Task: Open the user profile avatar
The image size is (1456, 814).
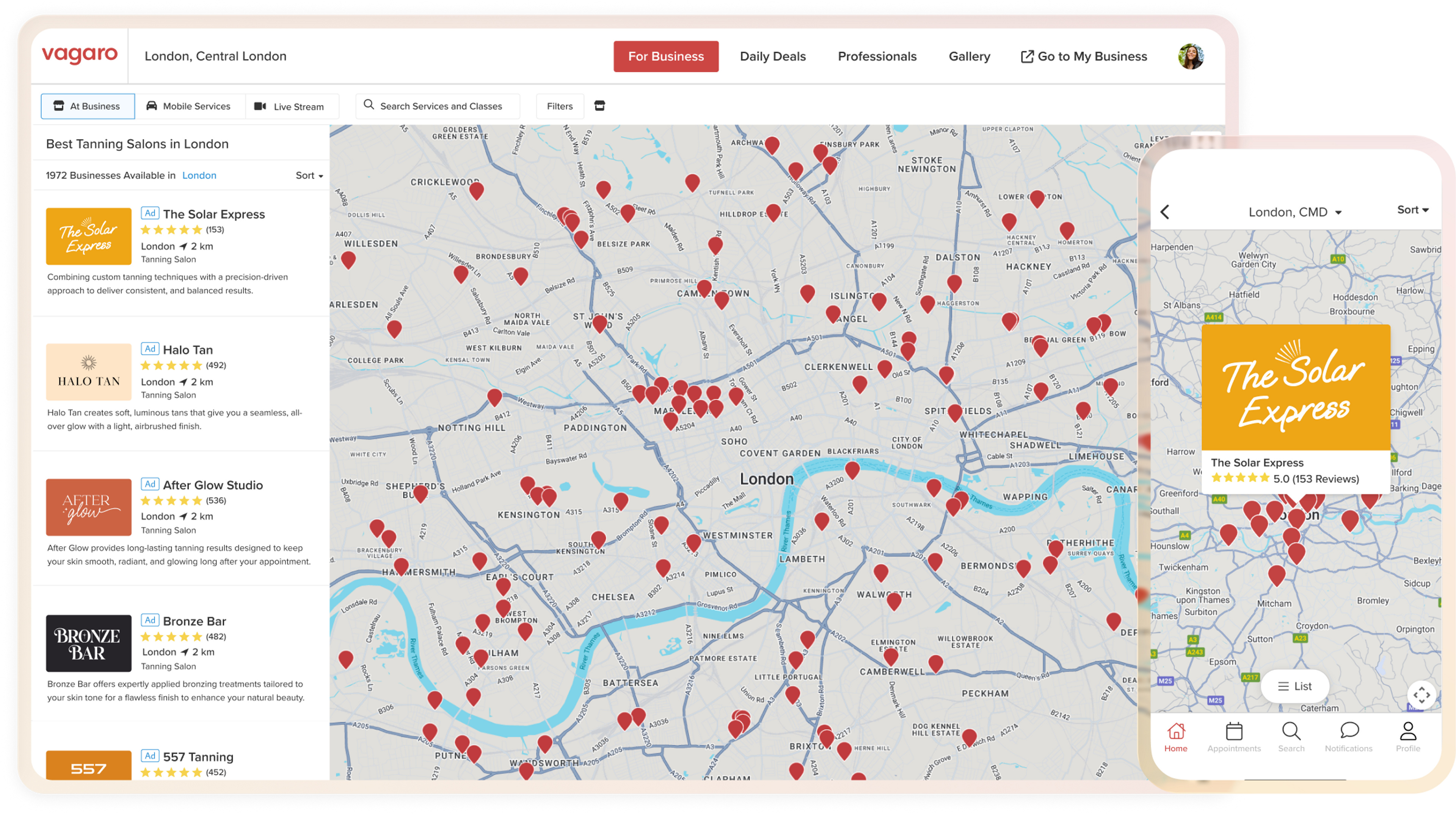Action: tap(1190, 56)
